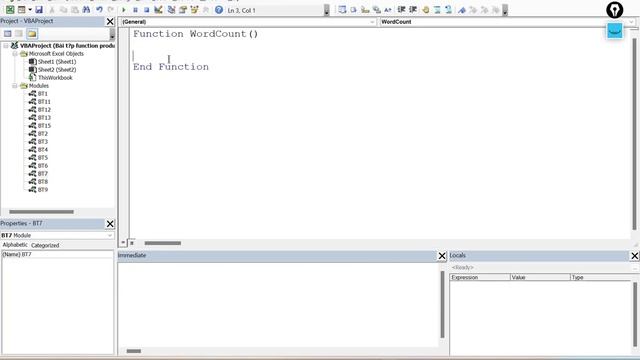This screenshot has height=360, width=640.
Task: Select ThisWorkbook in project tree
Action: 55,78
